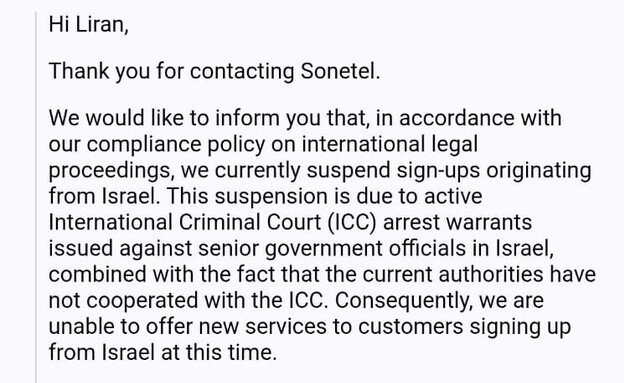624x383 pixels.
Task: Click the phrase 'International Criminal Court'
Action: (x=185, y=223)
